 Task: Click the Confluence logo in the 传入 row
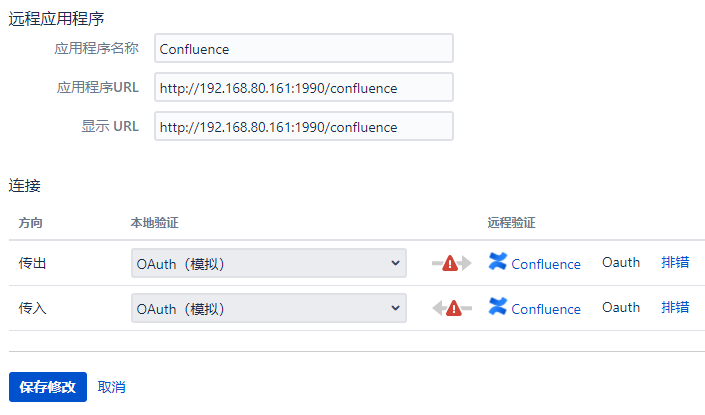[x=498, y=307]
